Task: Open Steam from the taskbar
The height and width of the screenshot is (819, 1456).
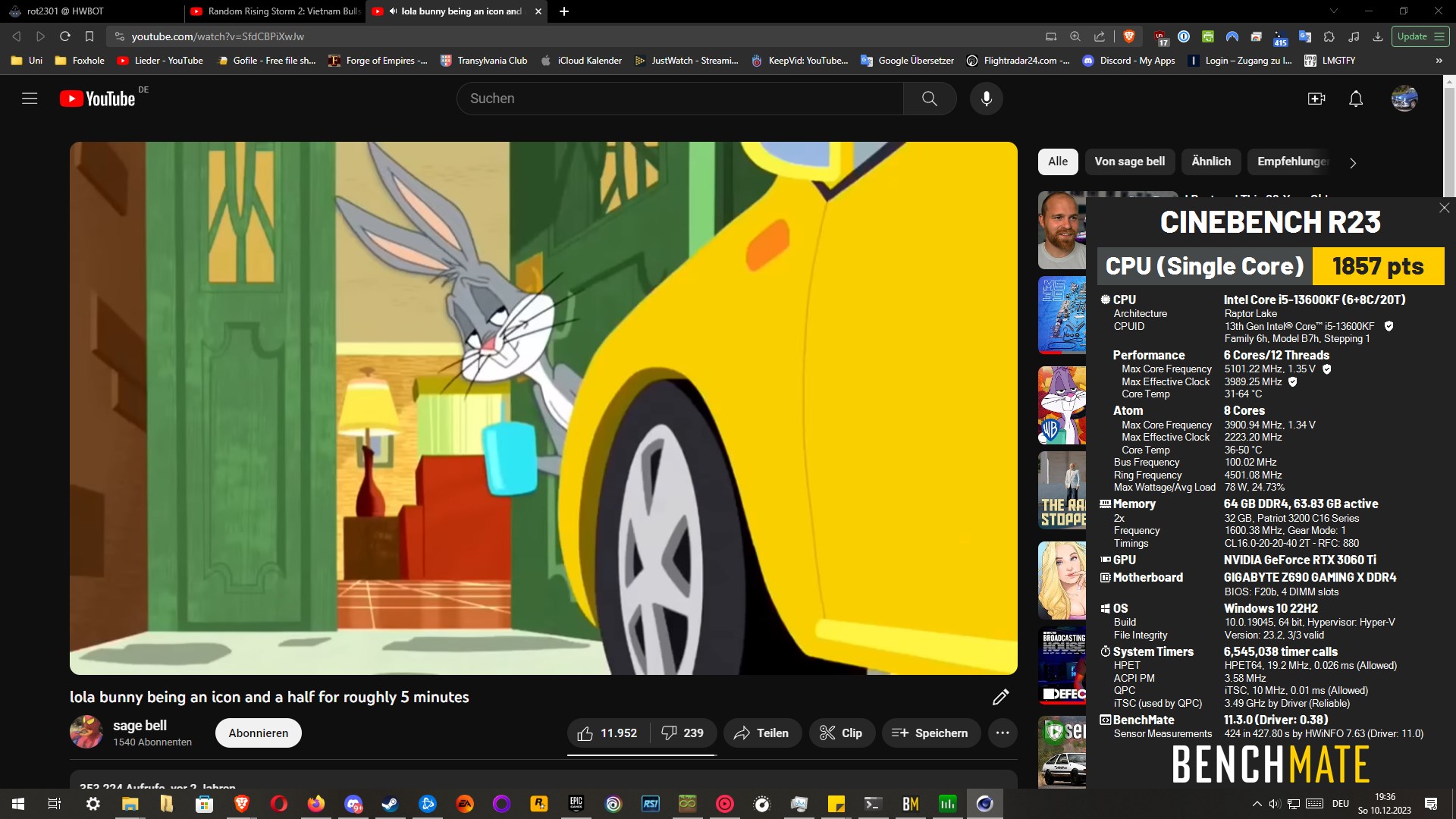Action: click(390, 804)
